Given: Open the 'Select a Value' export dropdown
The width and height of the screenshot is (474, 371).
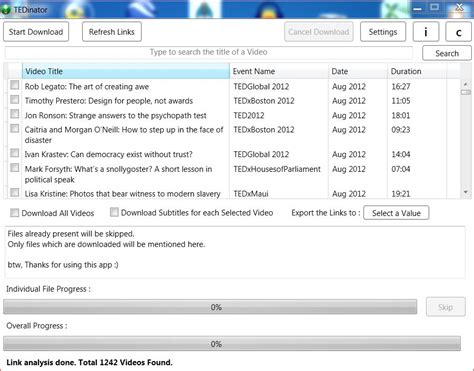Looking at the screenshot, I should click(x=396, y=213).
